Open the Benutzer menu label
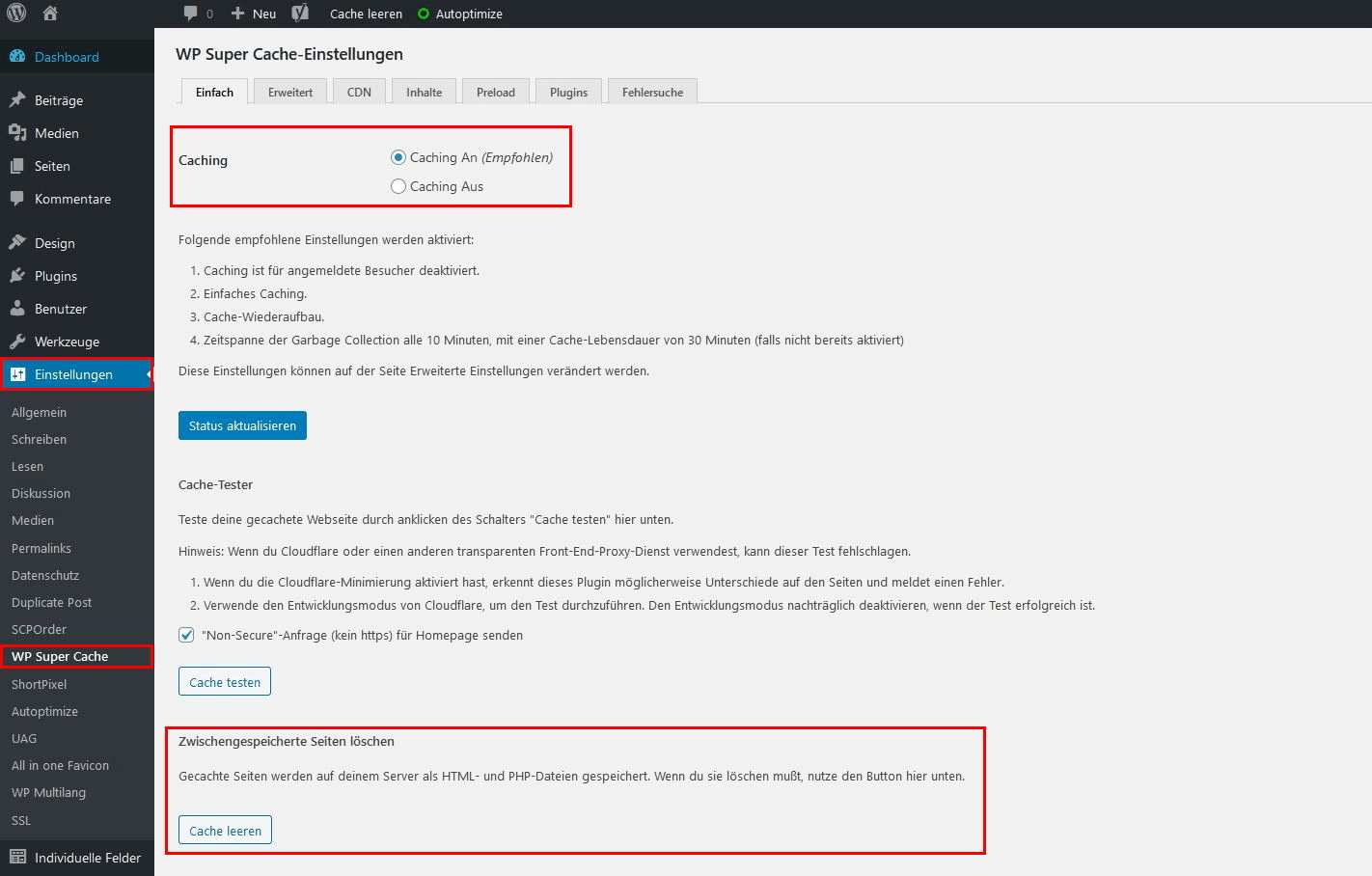This screenshot has width=1372, height=876. pos(61,309)
